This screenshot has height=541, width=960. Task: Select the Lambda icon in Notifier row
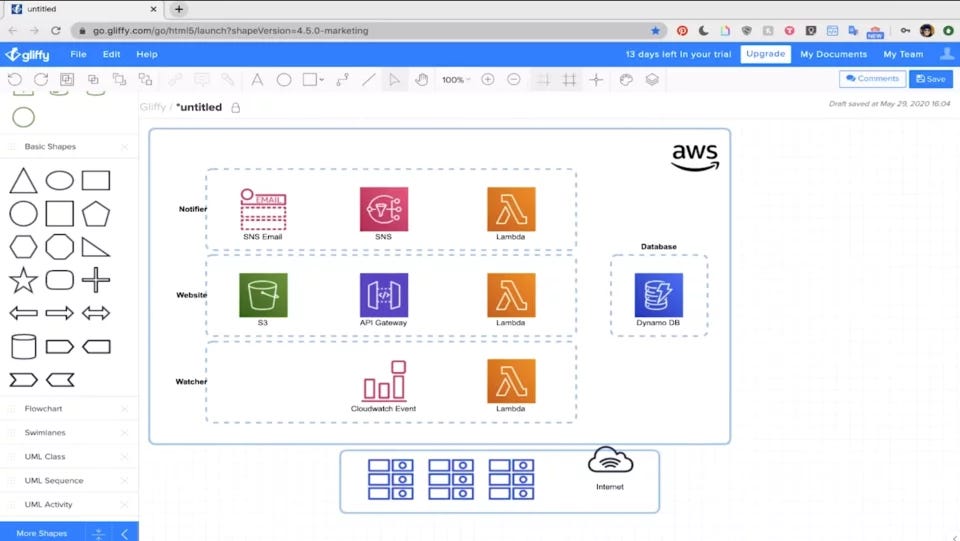point(511,209)
